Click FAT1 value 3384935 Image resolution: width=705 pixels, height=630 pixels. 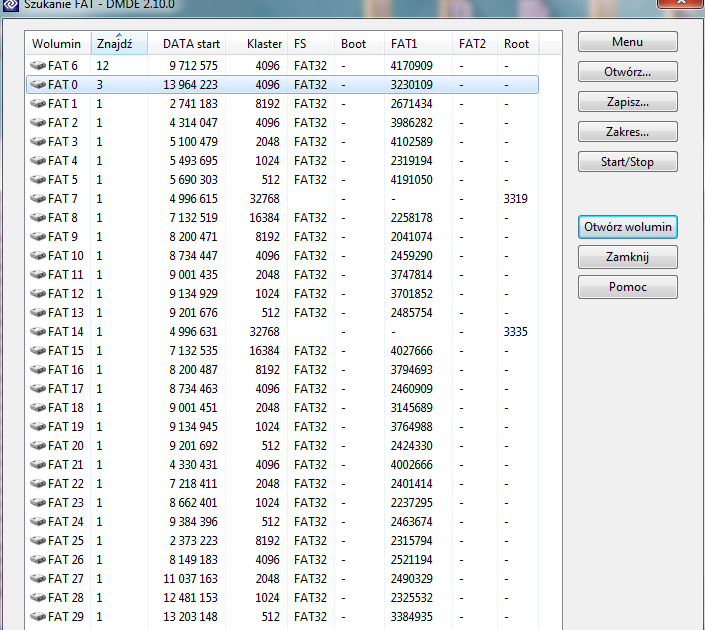pyautogui.click(x=411, y=617)
